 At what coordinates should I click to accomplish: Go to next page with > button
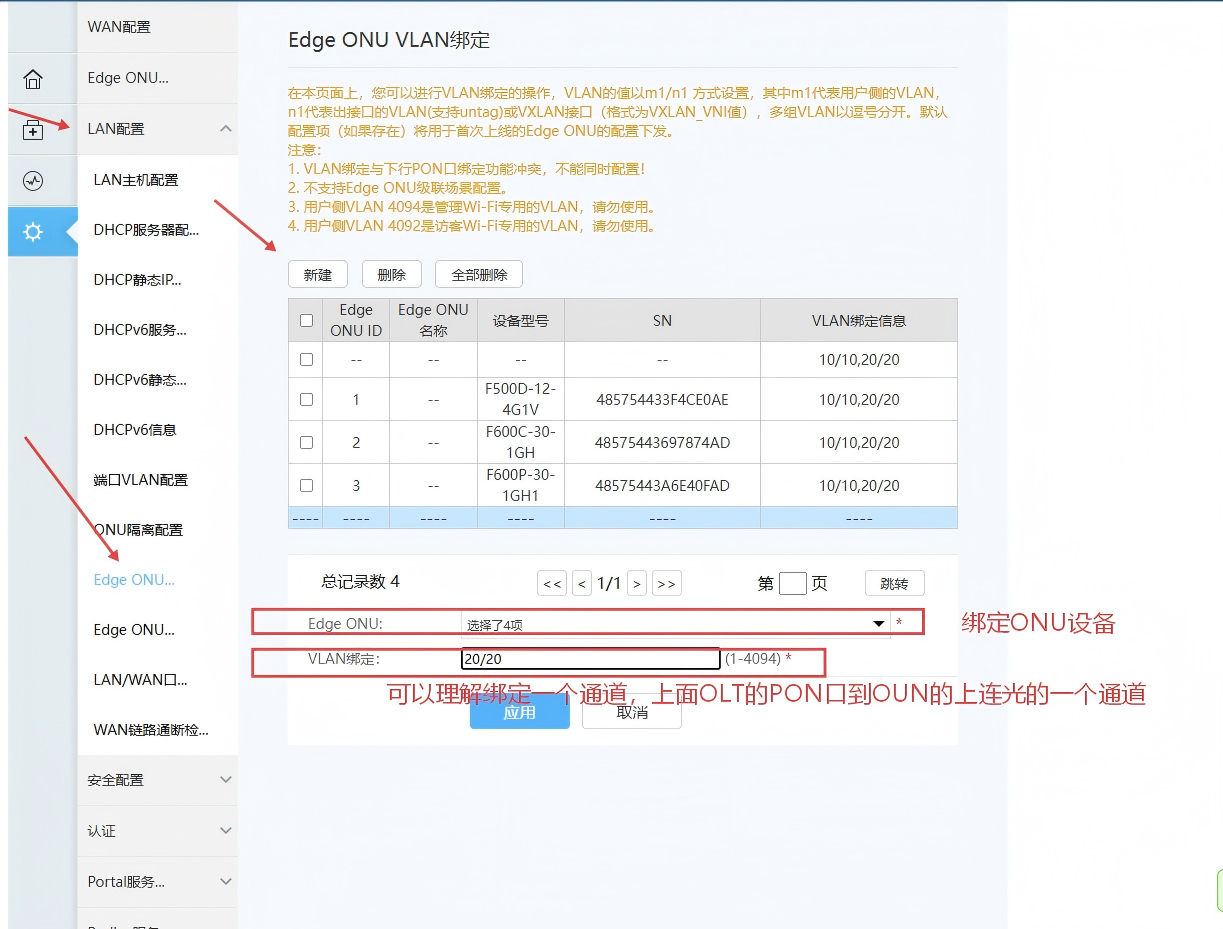click(x=636, y=583)
